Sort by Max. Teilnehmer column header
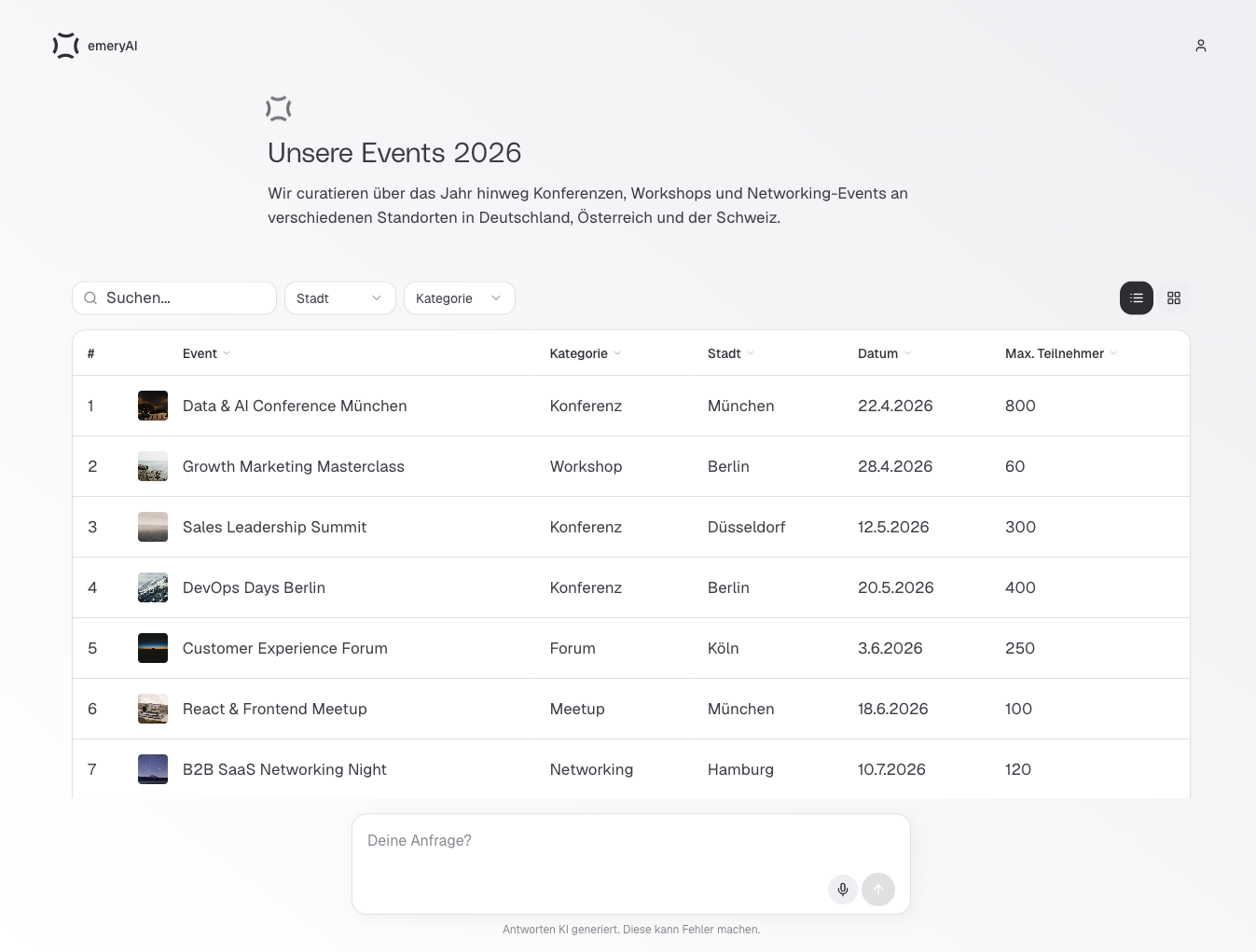 click(1061, 353)
